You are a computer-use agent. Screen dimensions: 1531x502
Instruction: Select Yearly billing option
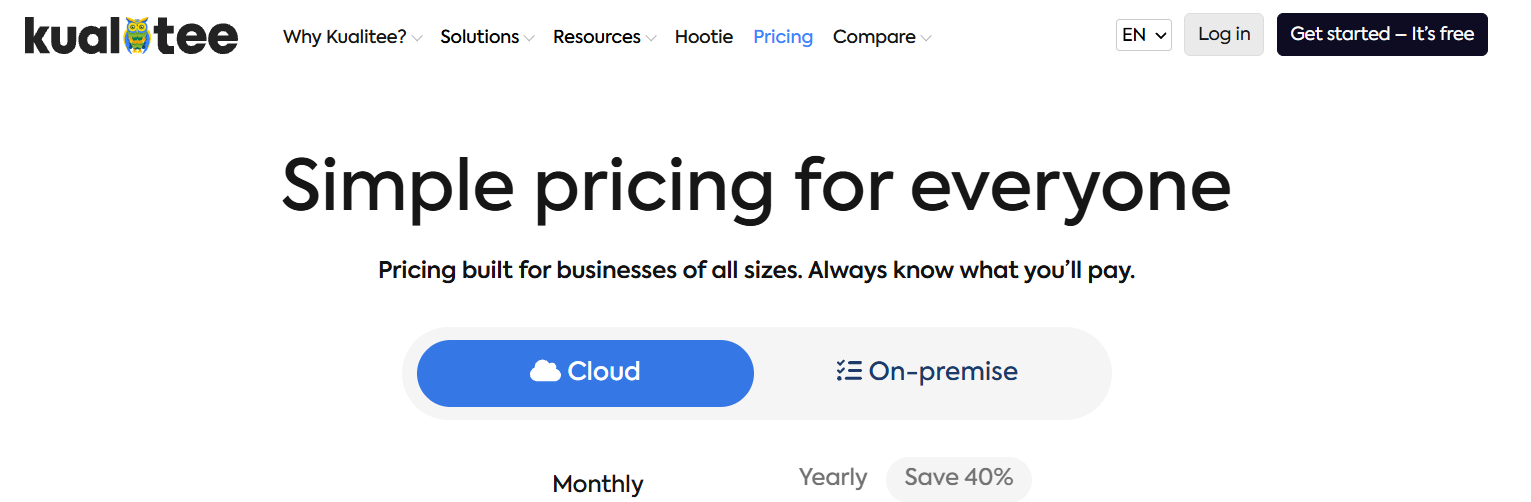[x=833, y=478]
